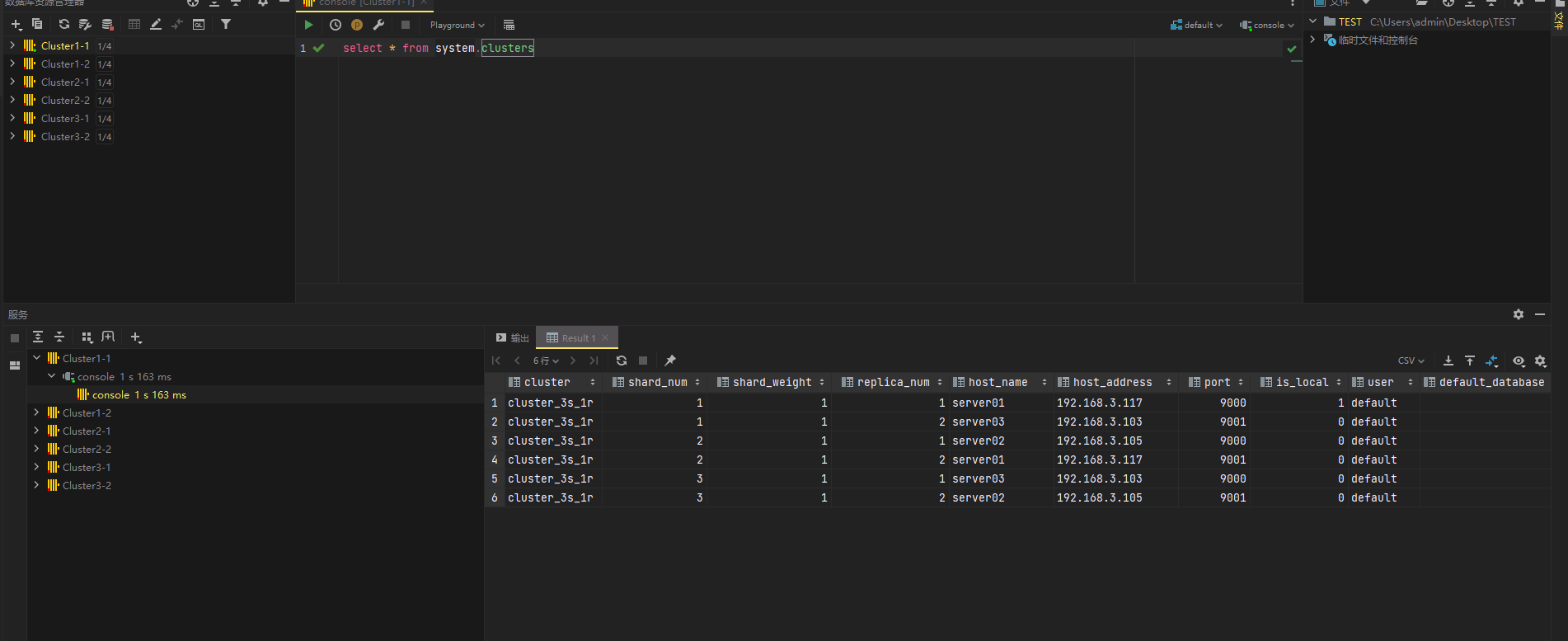
Task: Open the table editor icon in explorer toolbar
Action: click(134, 25)
